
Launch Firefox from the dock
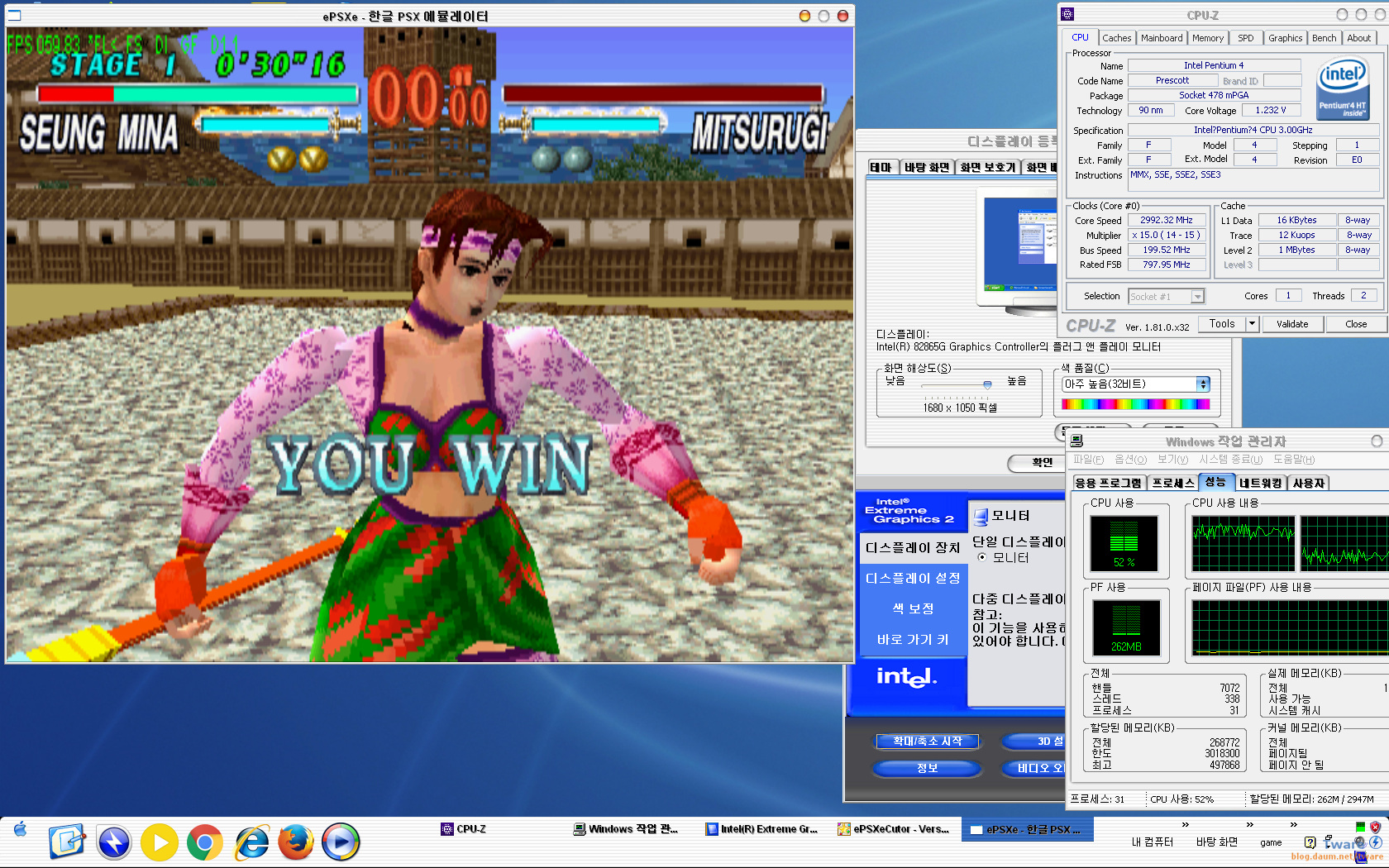point(296,842)
